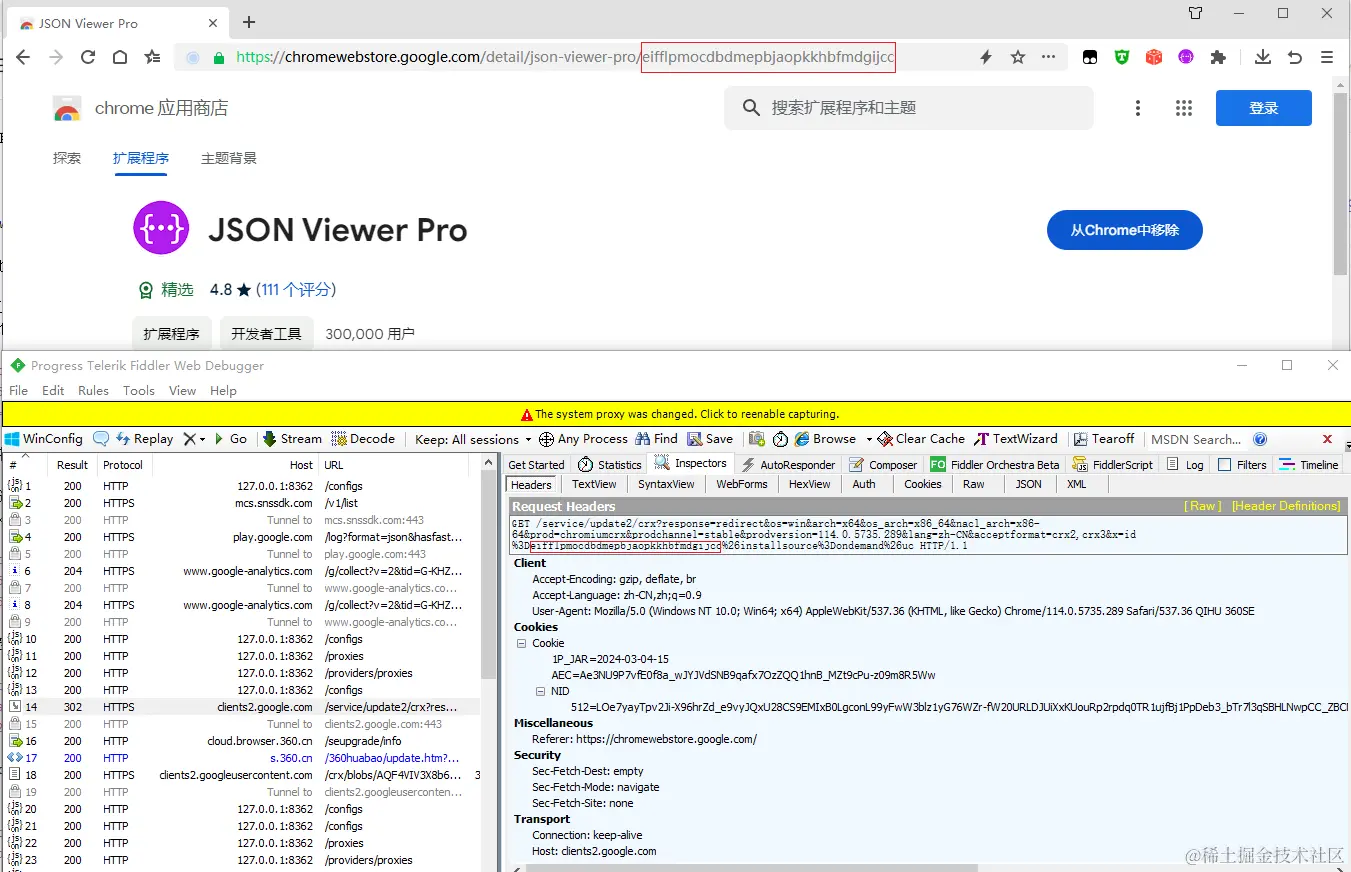Screen dimensions: 1351x872
Task: Select the HexView inspector tab
Action: 809,484
